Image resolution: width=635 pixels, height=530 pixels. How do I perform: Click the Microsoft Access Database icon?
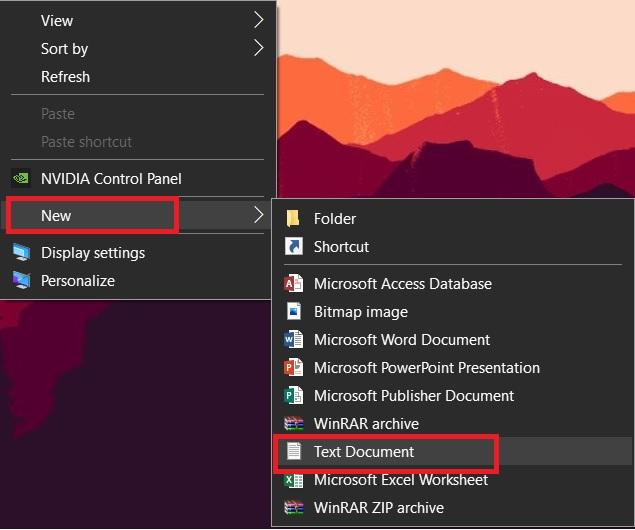point(294,283)
